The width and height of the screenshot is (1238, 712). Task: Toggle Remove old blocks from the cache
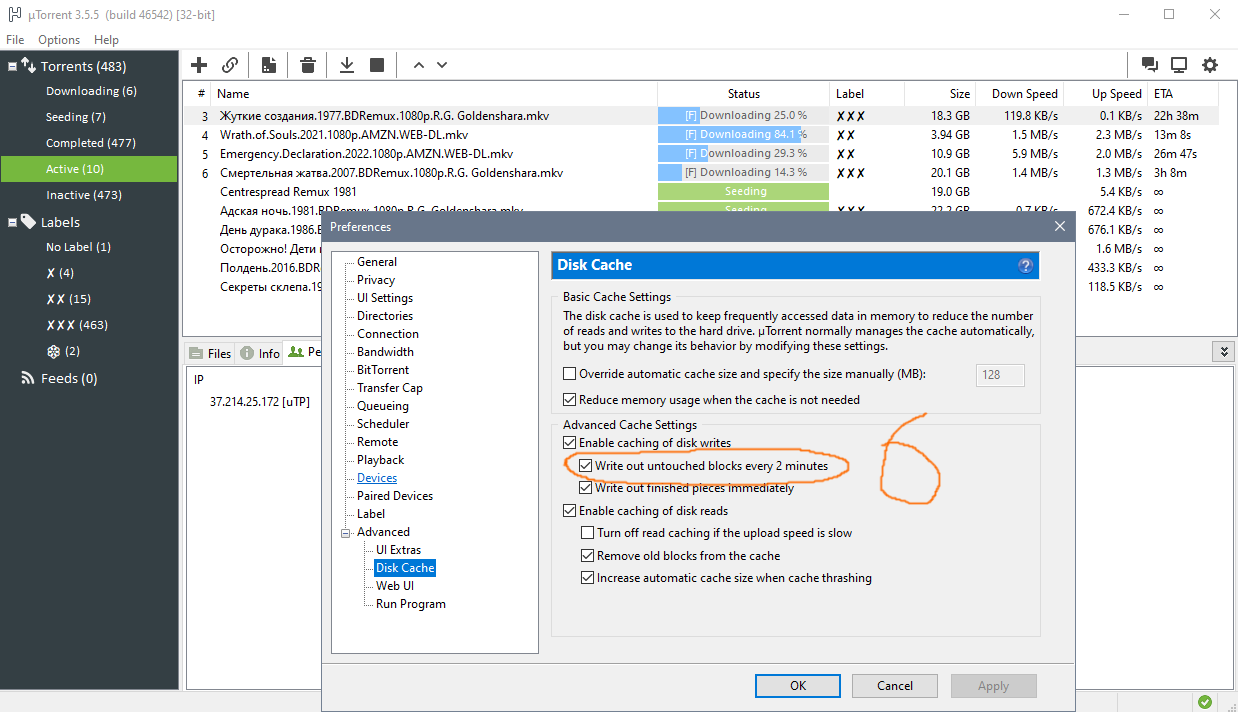pyautogui.click(x=588, y=556)
